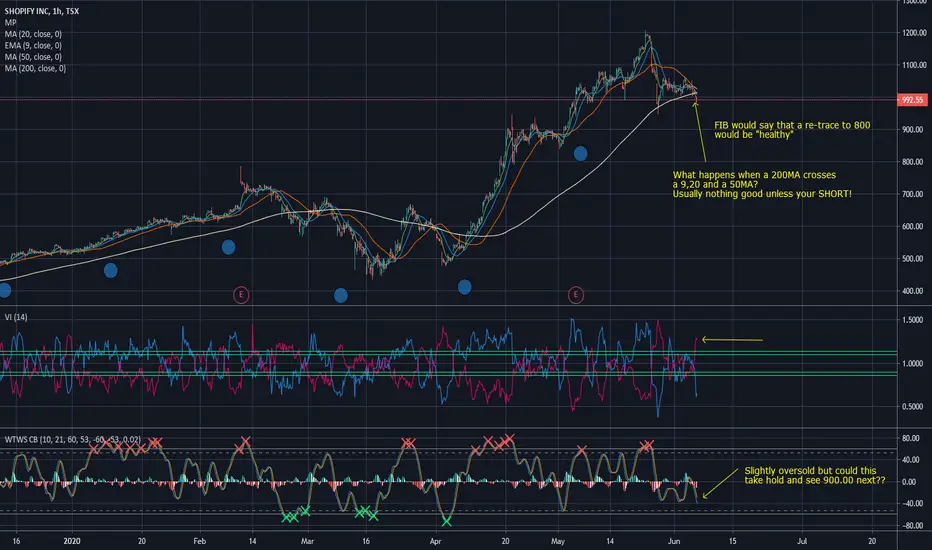Click the 1.5000 value on the VI scale
932x550 pixels.
914,320
